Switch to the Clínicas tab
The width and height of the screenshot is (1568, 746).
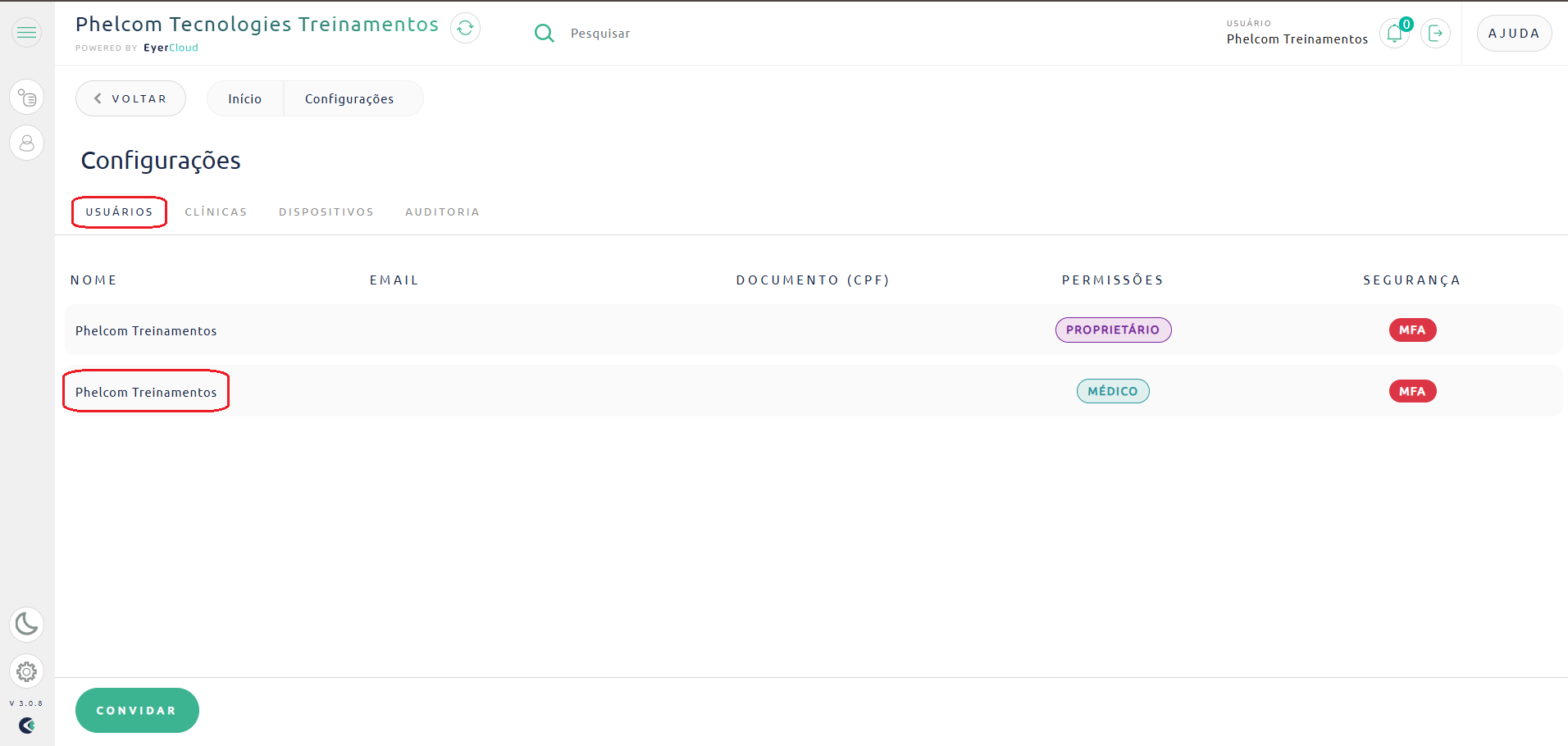(x=216, y=212)
